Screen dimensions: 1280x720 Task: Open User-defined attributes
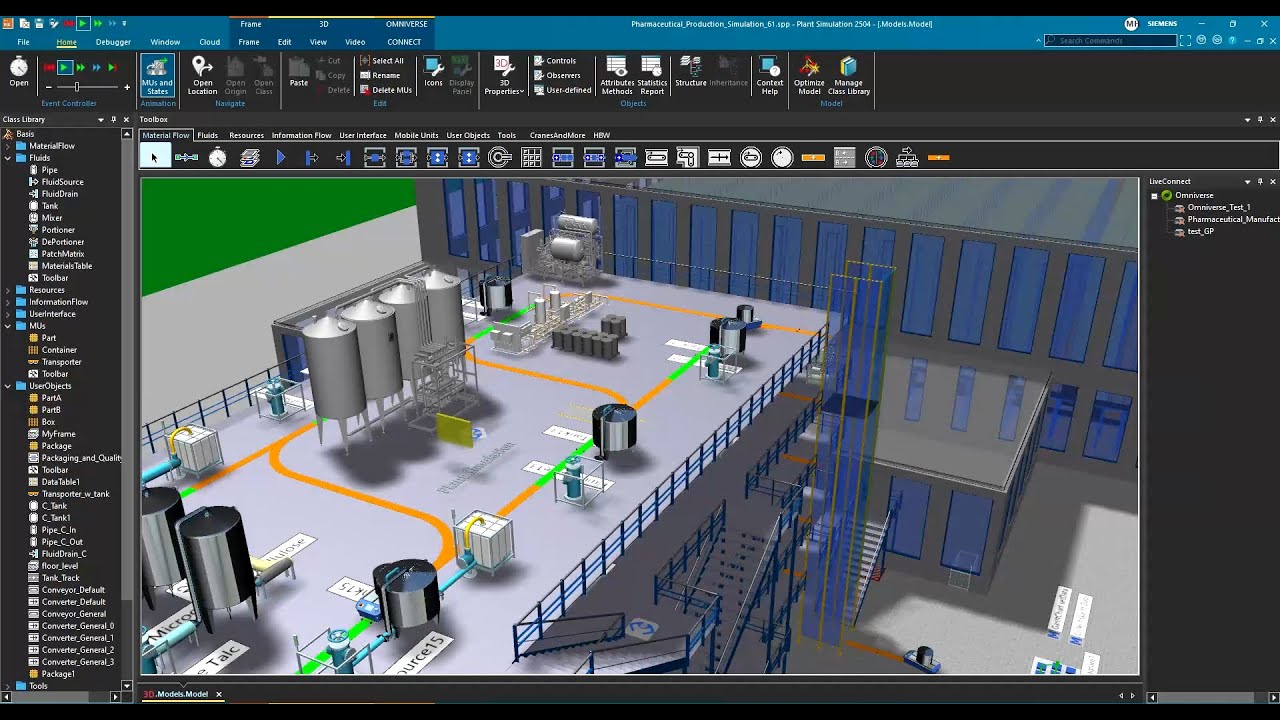562,90
